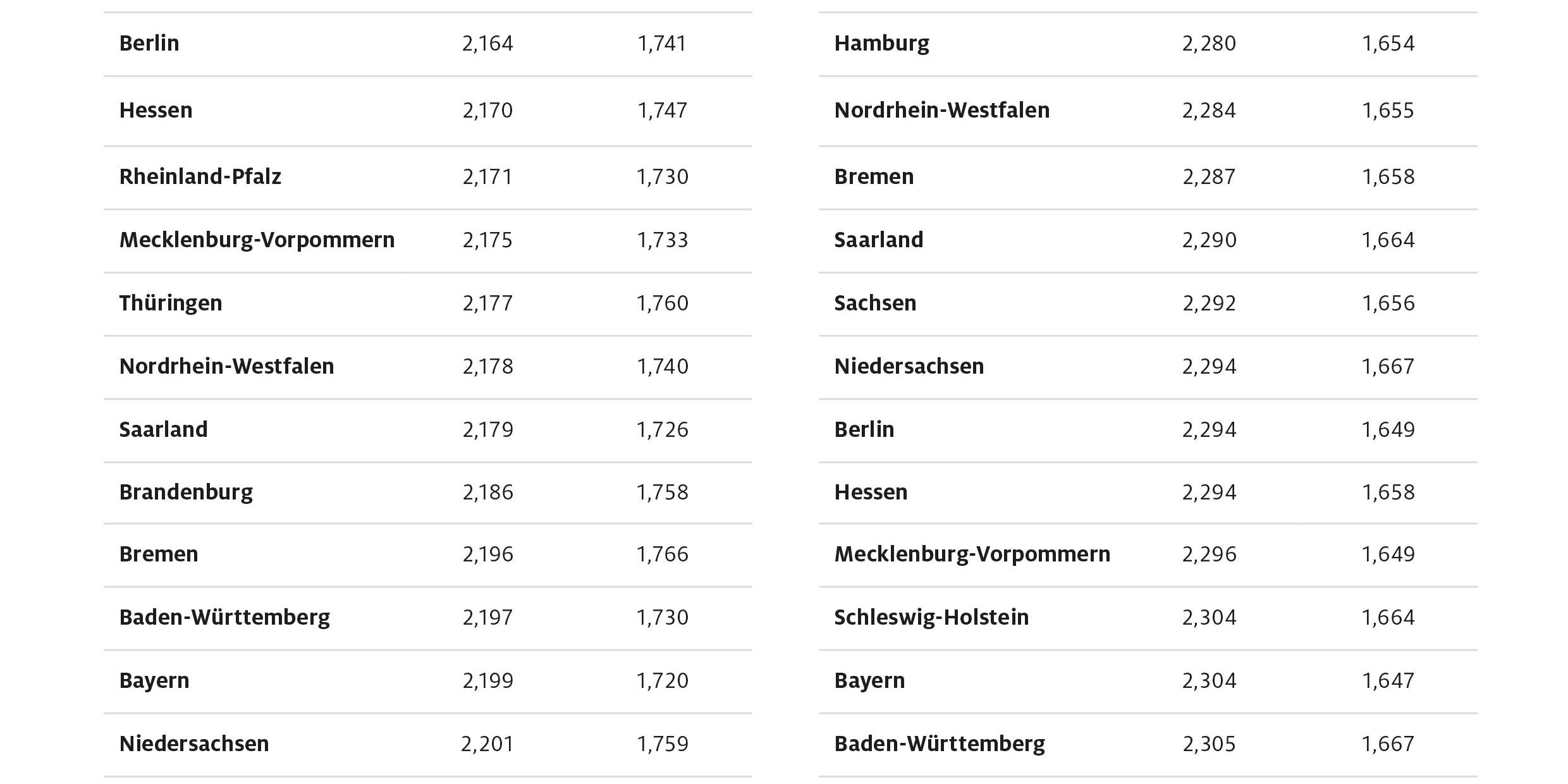Select Mecklenburg-Vorpommern's value 2,175
1568x784 pixels.
point(487,240)
